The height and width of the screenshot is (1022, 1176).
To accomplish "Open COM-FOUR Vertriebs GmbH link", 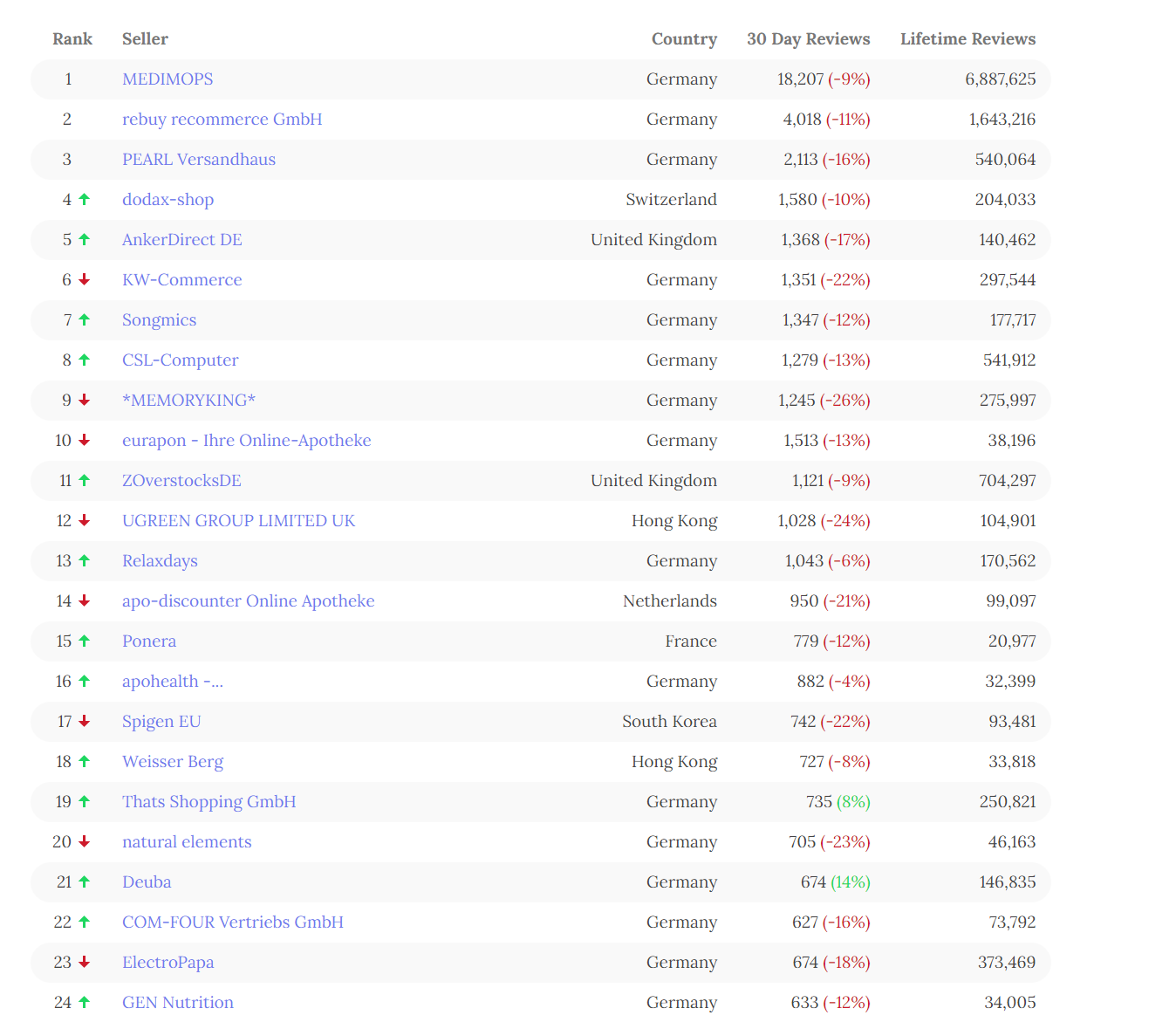I will click(x=233, y=923).
